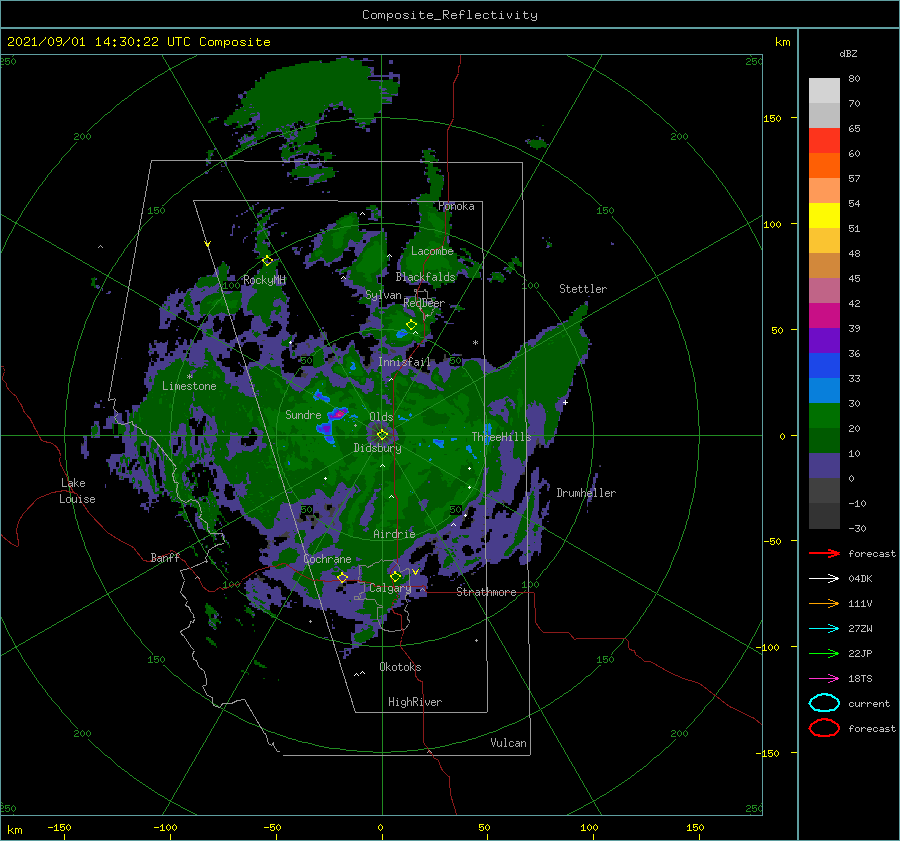Pick the bright green 30-20 dBZ swatch

coord(824,416)
